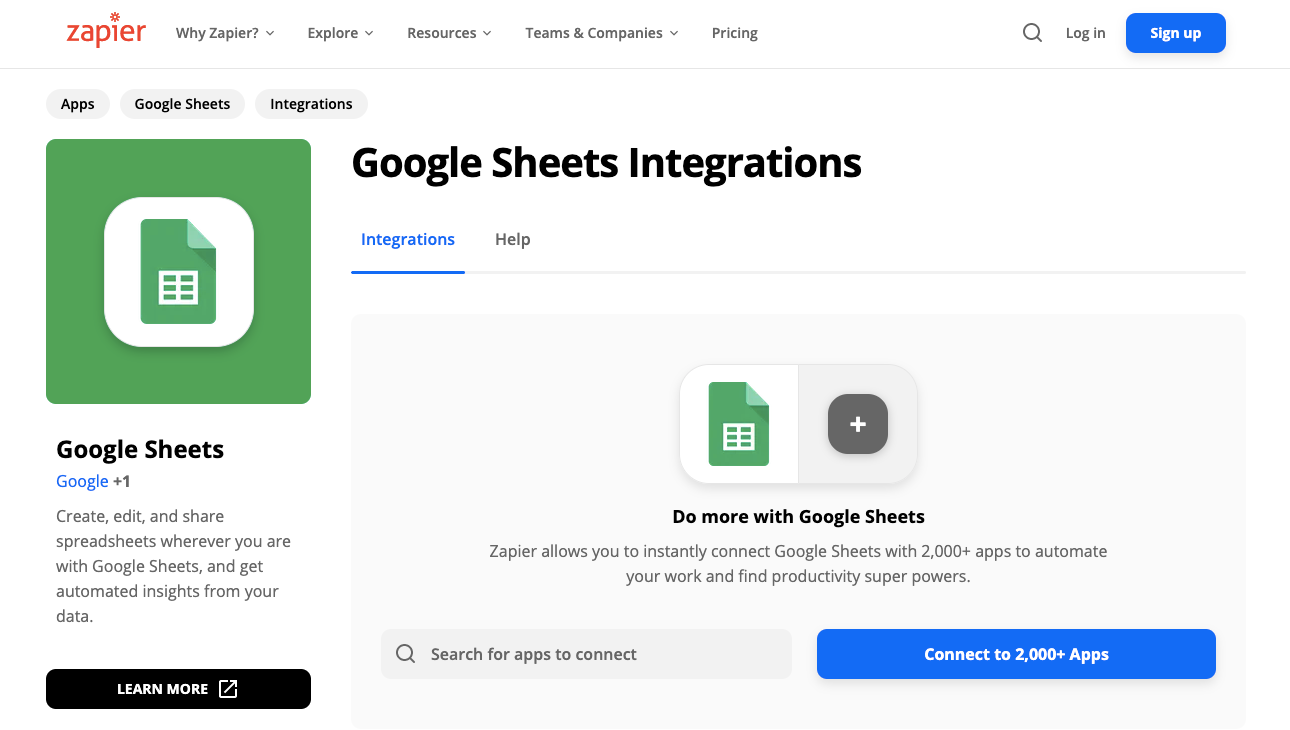Click the search magnifier inside the apps search bar
Screen dimensions: 1290x730
pyautogui.click(x=405, y=653)
